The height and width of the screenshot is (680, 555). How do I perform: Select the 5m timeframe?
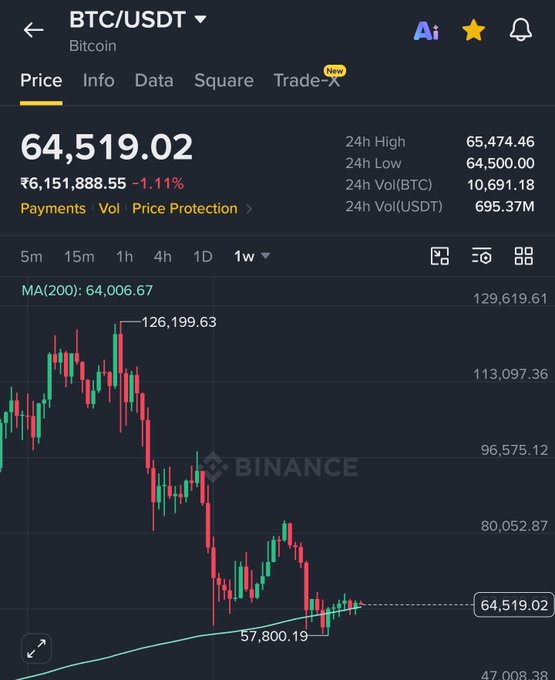click(x=32, y=257)
